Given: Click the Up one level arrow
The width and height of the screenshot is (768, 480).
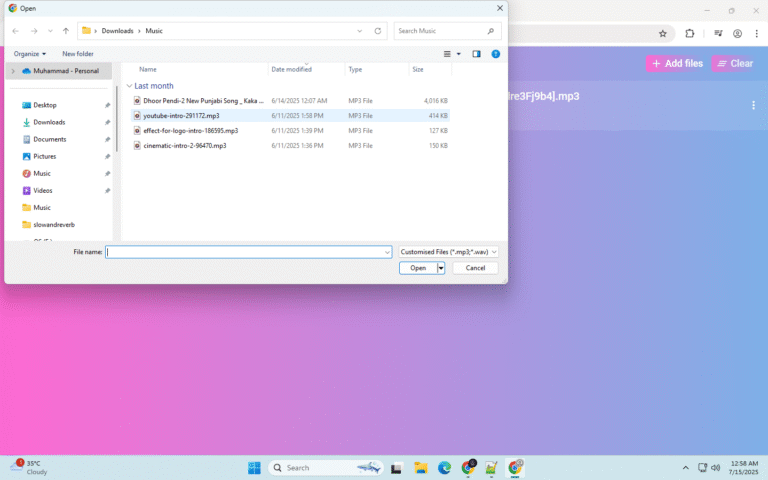Looking at the screenshot, I should 66,31.
